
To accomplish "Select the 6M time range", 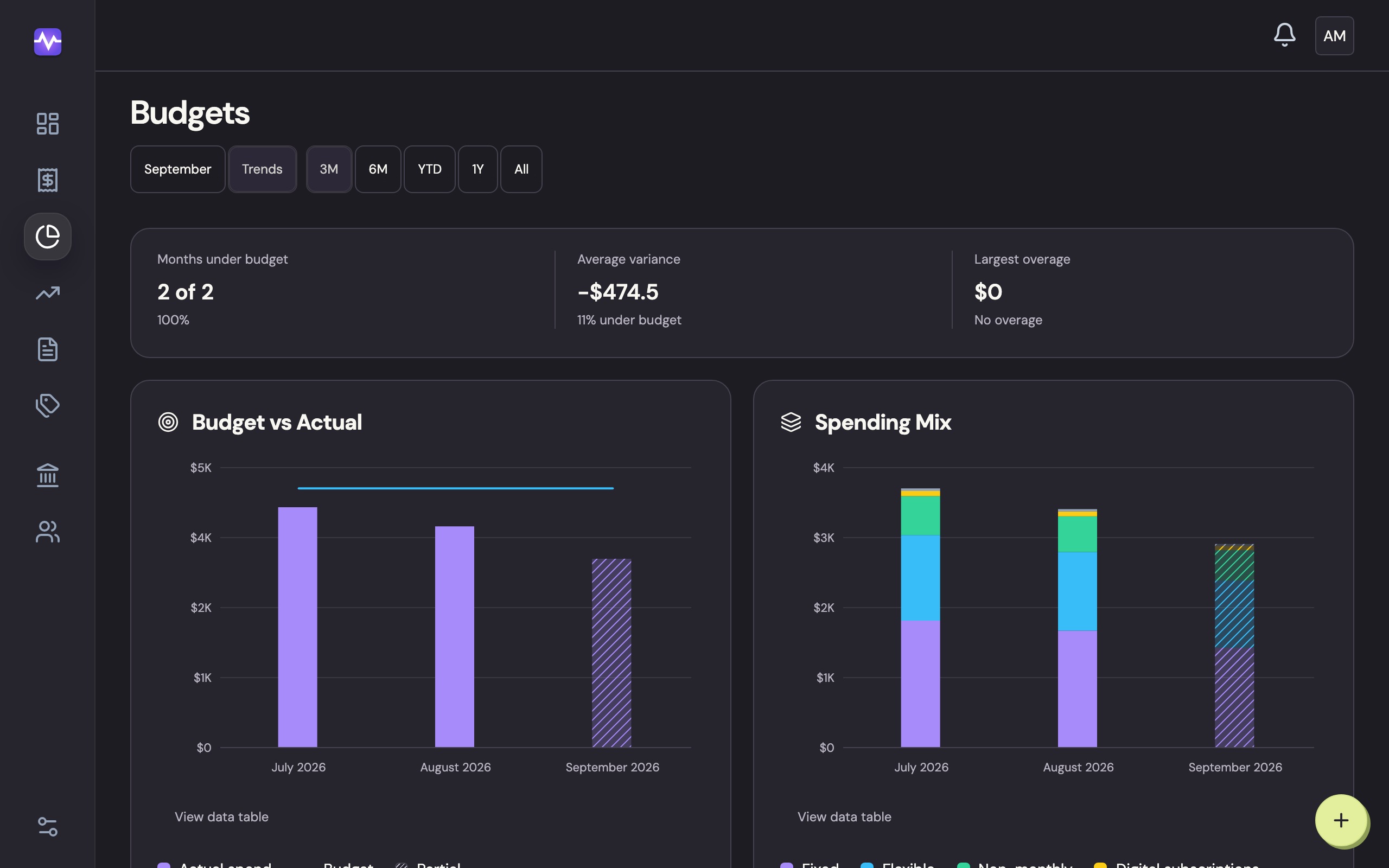I will pos(378,169).
